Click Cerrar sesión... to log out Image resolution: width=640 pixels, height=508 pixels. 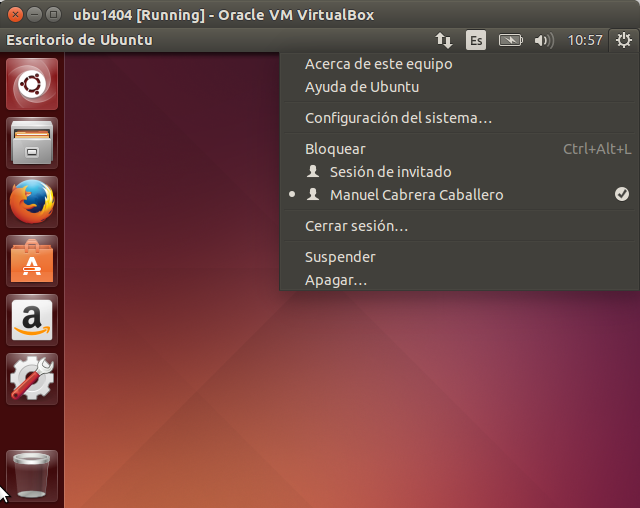coord(459,226)
